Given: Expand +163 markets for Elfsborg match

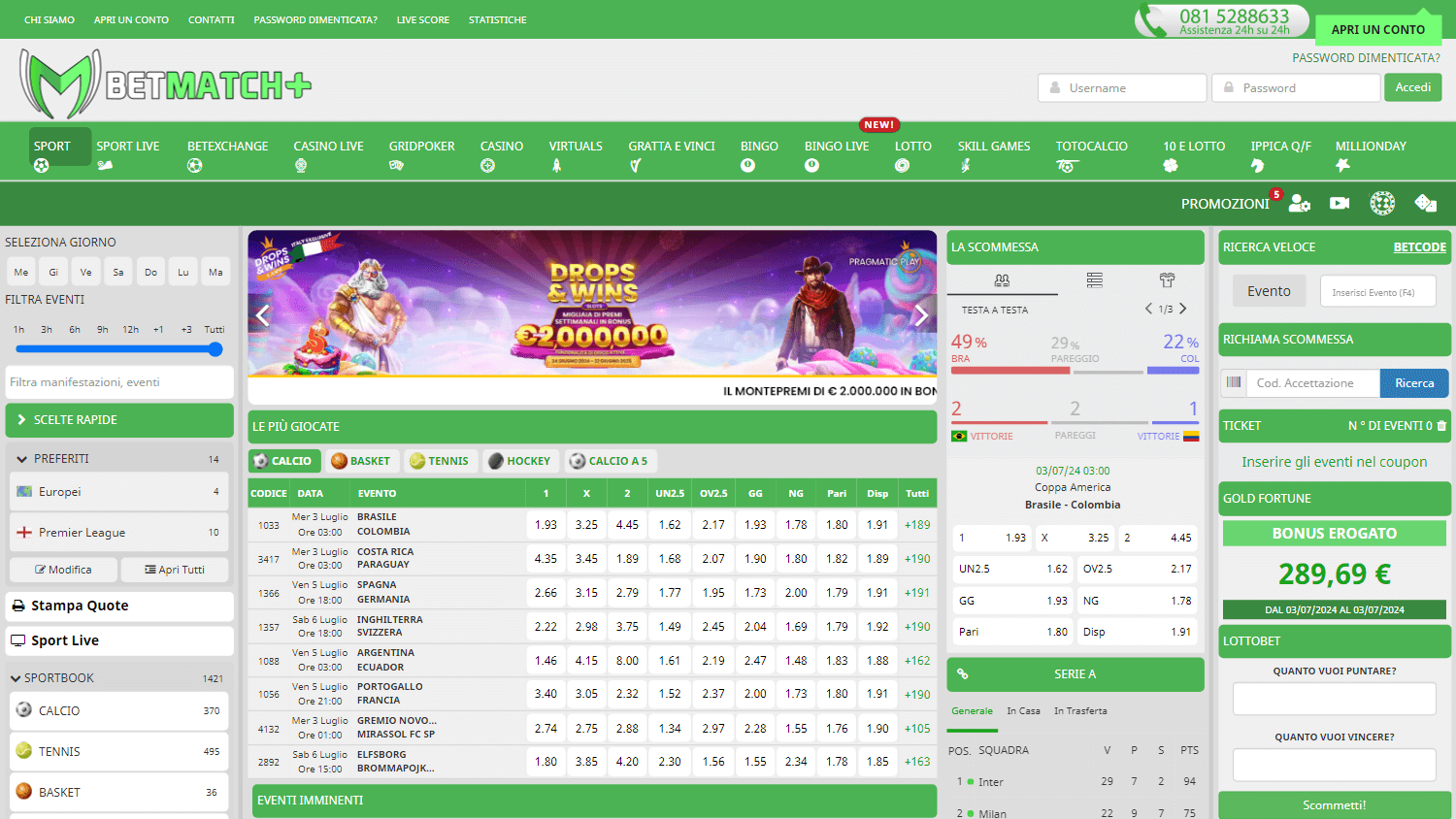Looking at the screenshot, I should (x=917, y=762).
